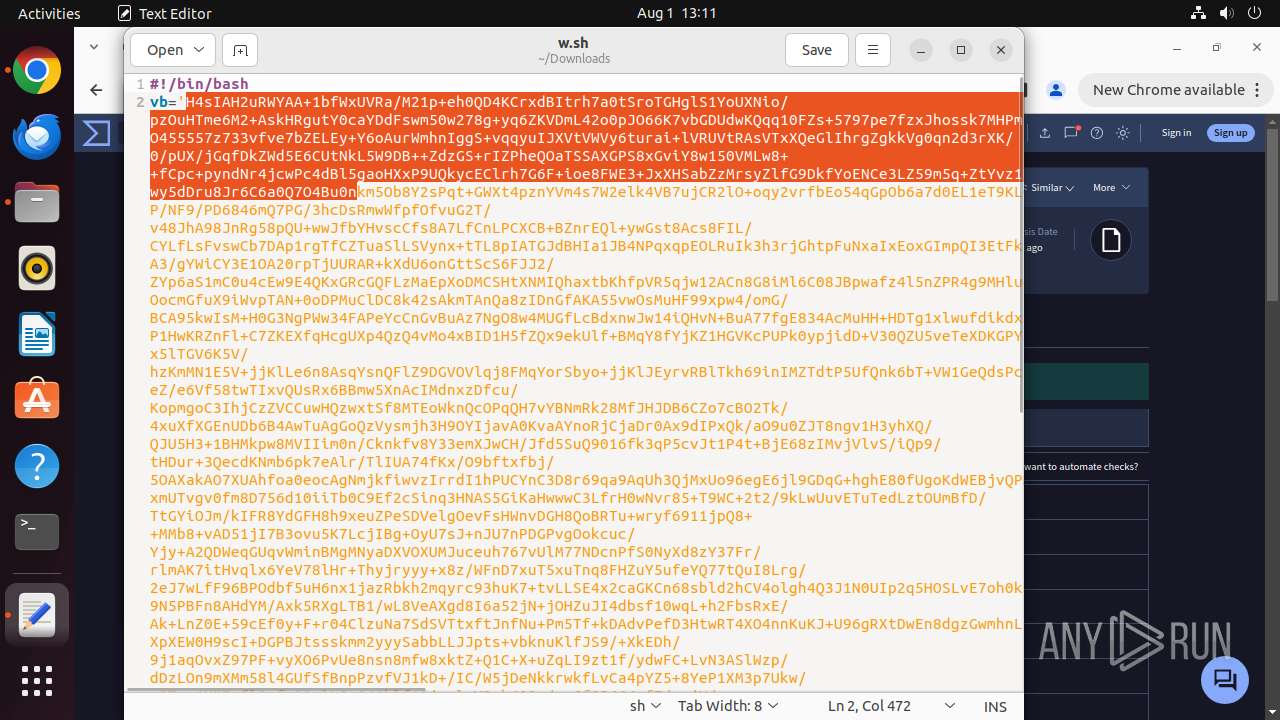This screenshot has width=1280, height=720.
Task: Open the notifications chat icon in ANY.RUN header
Action: [x=1071, y=133]
